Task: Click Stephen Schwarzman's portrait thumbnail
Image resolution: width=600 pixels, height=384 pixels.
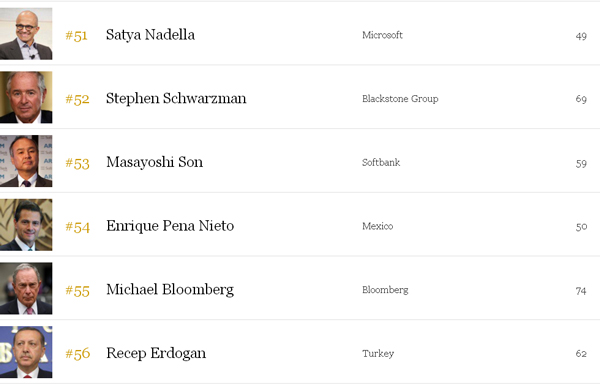Action: 26,97
